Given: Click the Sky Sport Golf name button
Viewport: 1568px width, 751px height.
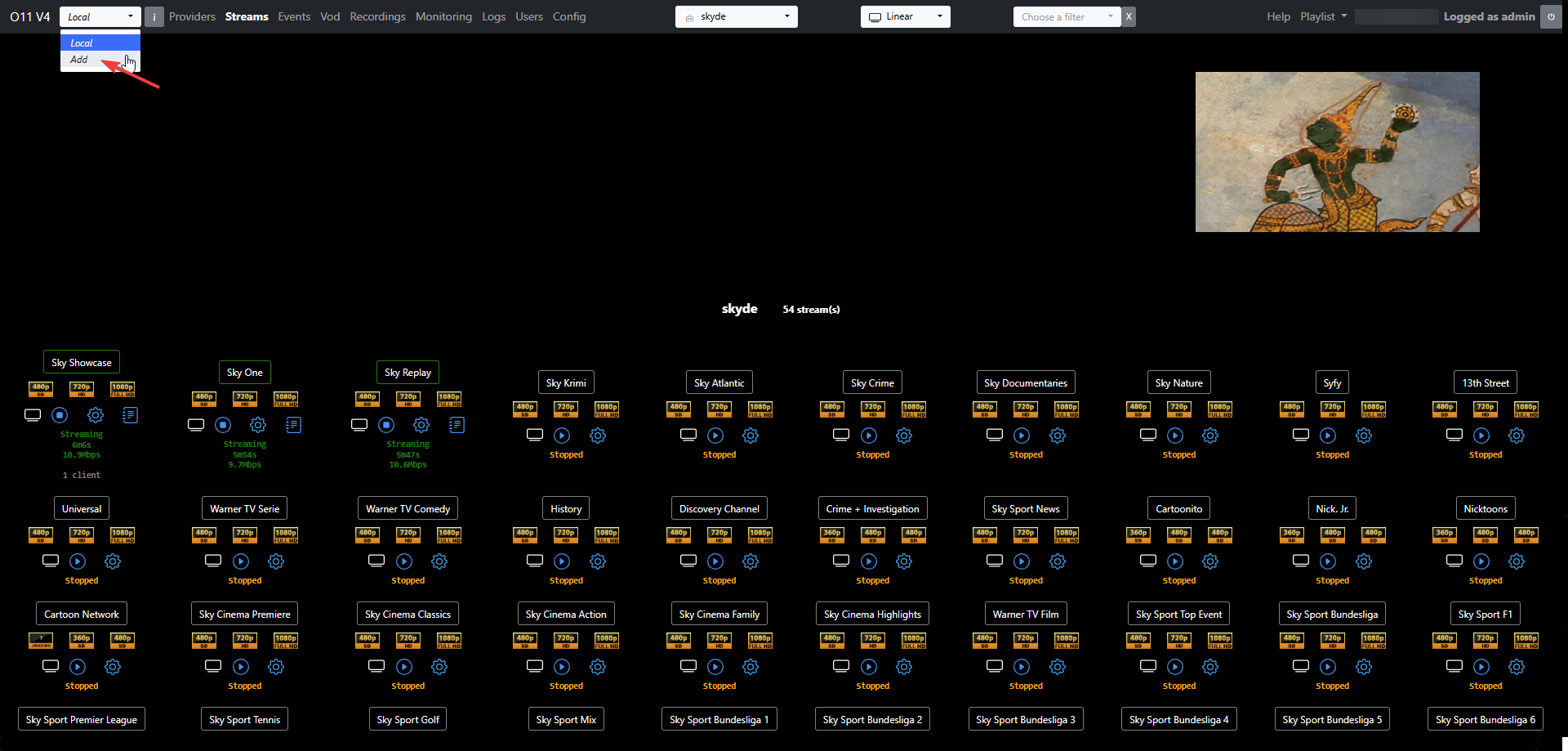Looking at the screenshot, I should [408, 719].
